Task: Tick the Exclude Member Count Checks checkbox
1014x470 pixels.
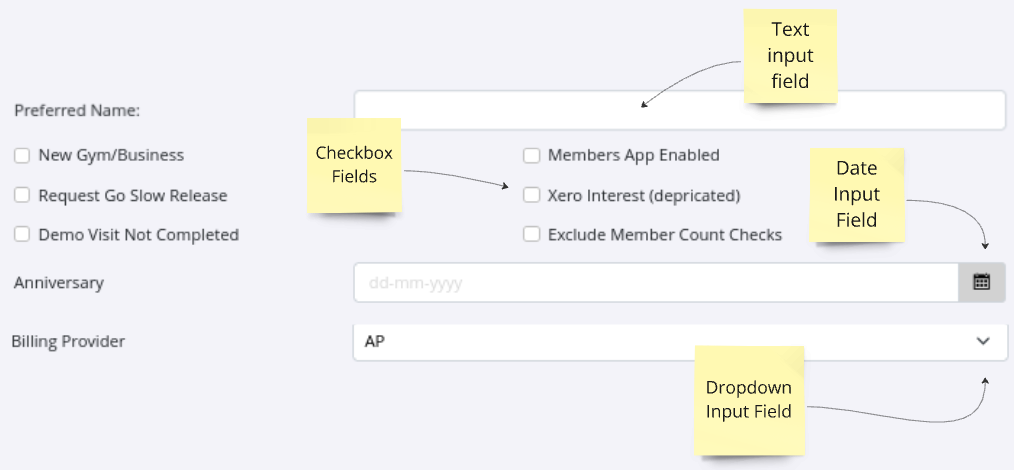Action: point(531,235)
